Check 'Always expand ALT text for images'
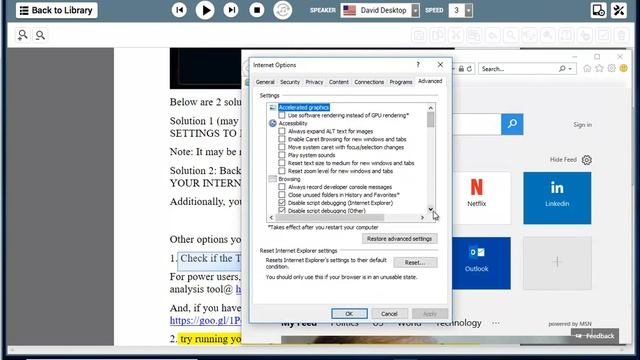The width and height of the screenshot is (640, 360). pyautogui.click(x=282, y=131)
